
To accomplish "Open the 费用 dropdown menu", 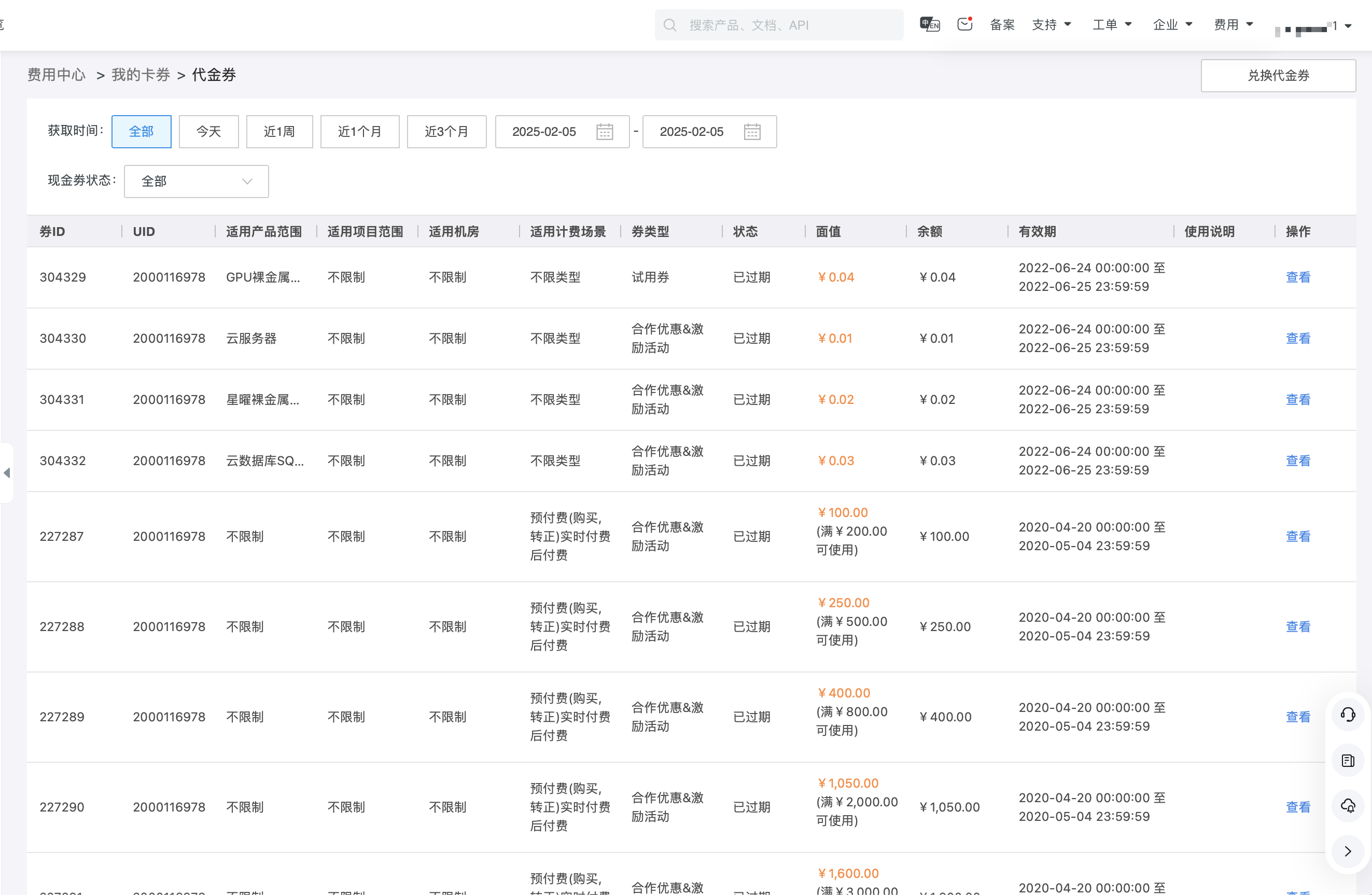I will pos(1234,25).
